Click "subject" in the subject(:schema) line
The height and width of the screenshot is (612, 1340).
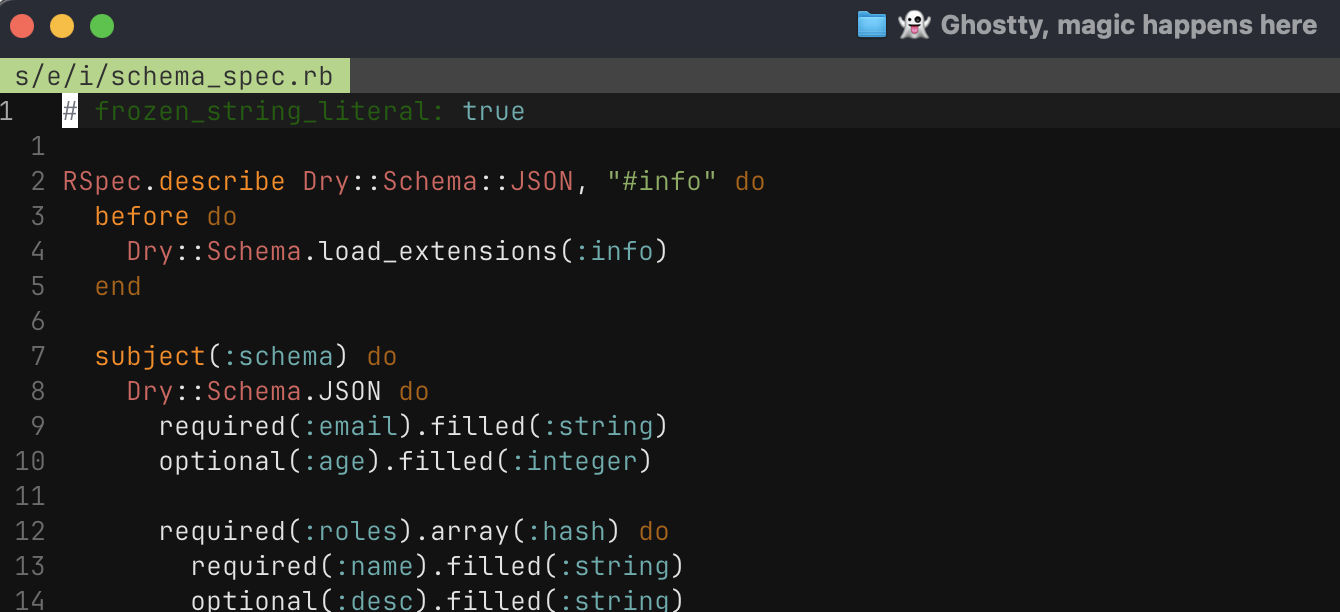click(x=150, y=357)
